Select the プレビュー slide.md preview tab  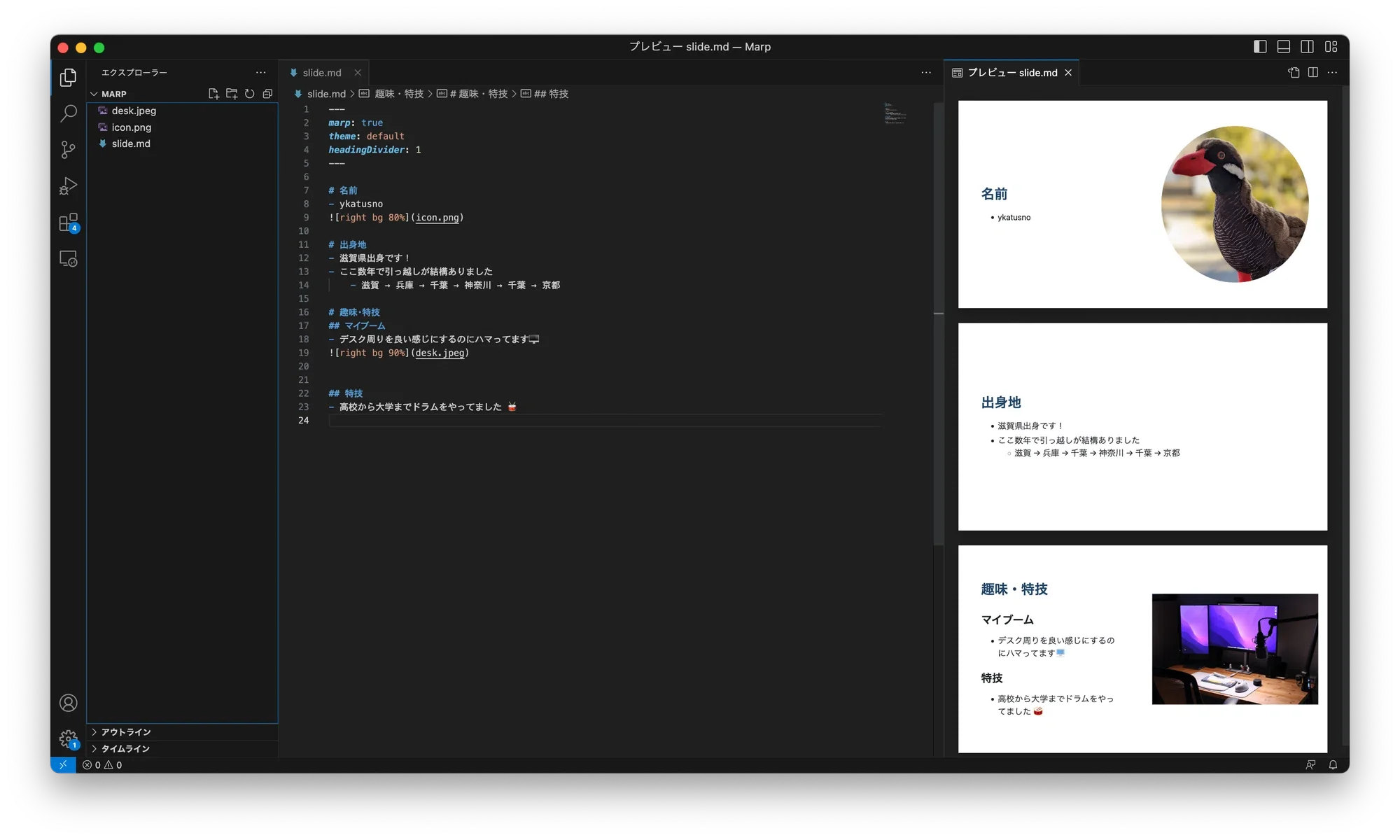point(1011,73)
